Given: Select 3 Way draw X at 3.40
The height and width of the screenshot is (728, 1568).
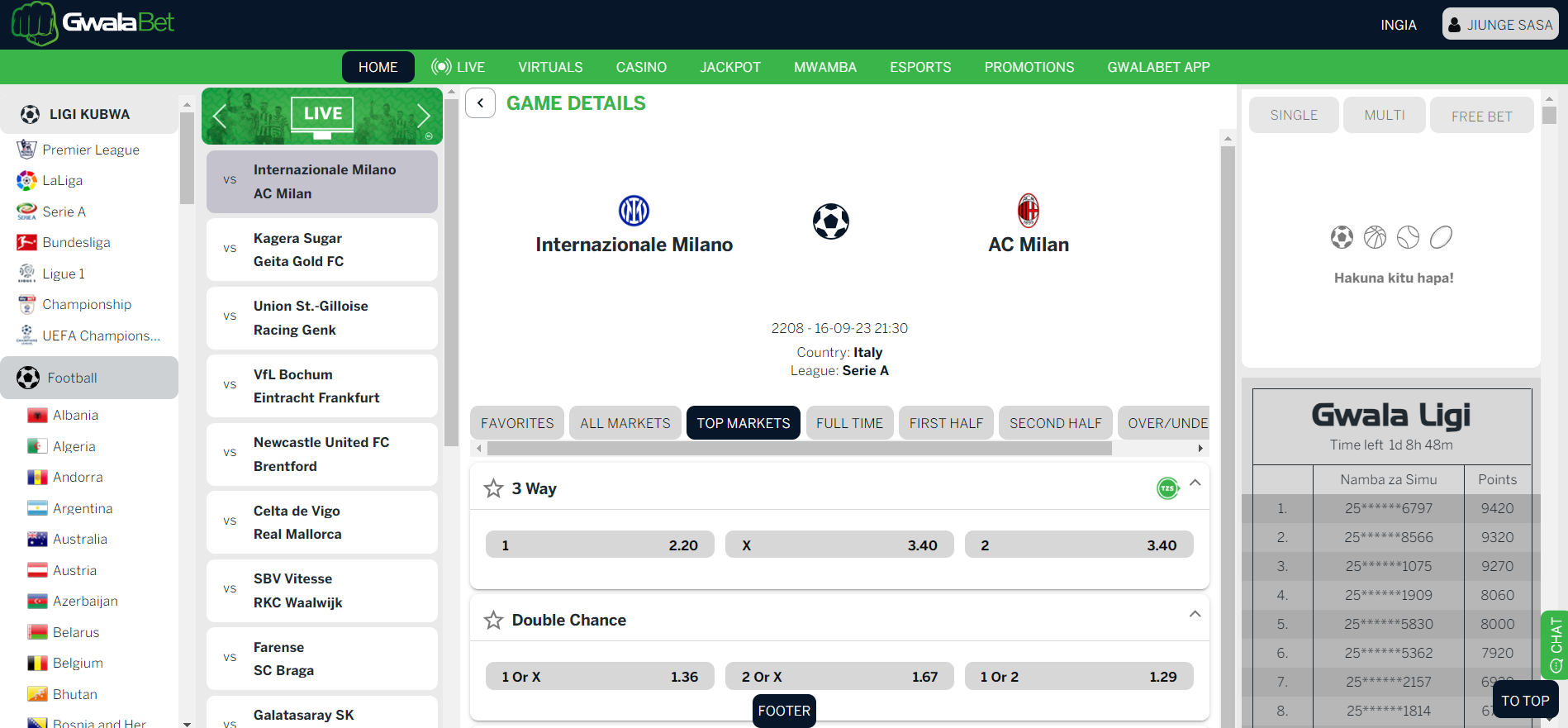Looking at the screenshot, I should (839, 545).
